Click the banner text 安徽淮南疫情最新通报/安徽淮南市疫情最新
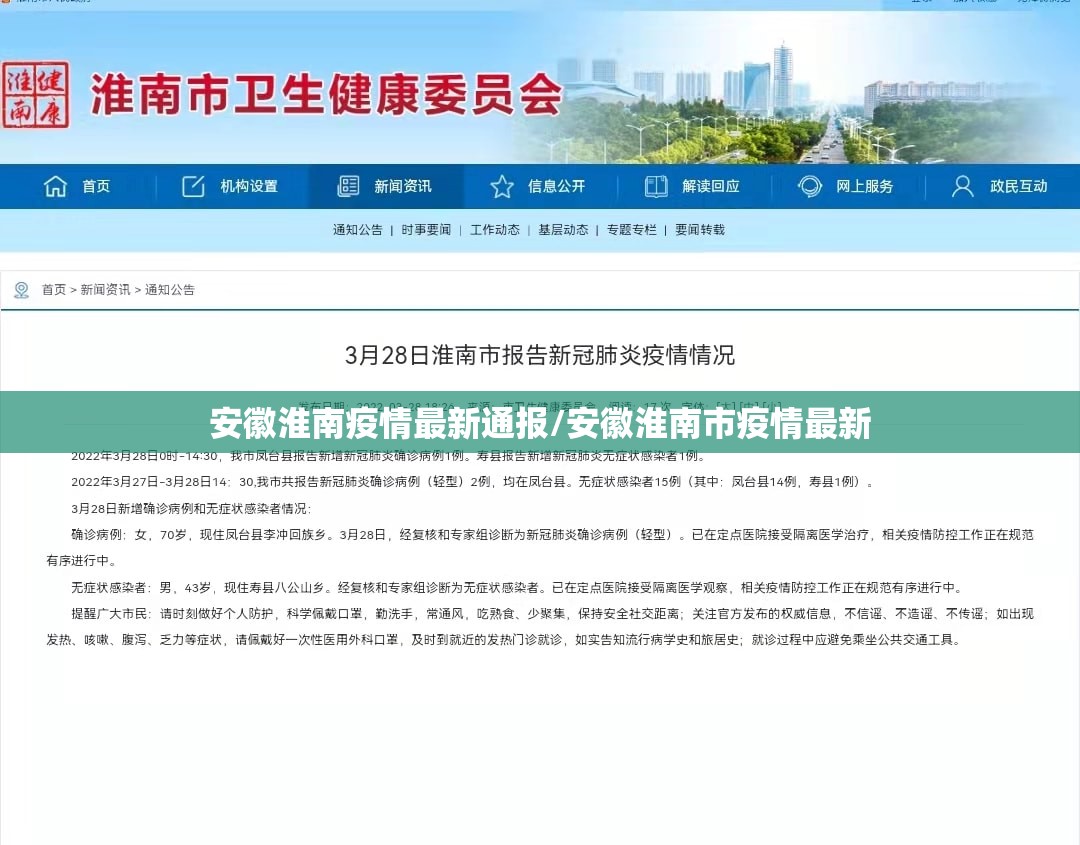 540,424
